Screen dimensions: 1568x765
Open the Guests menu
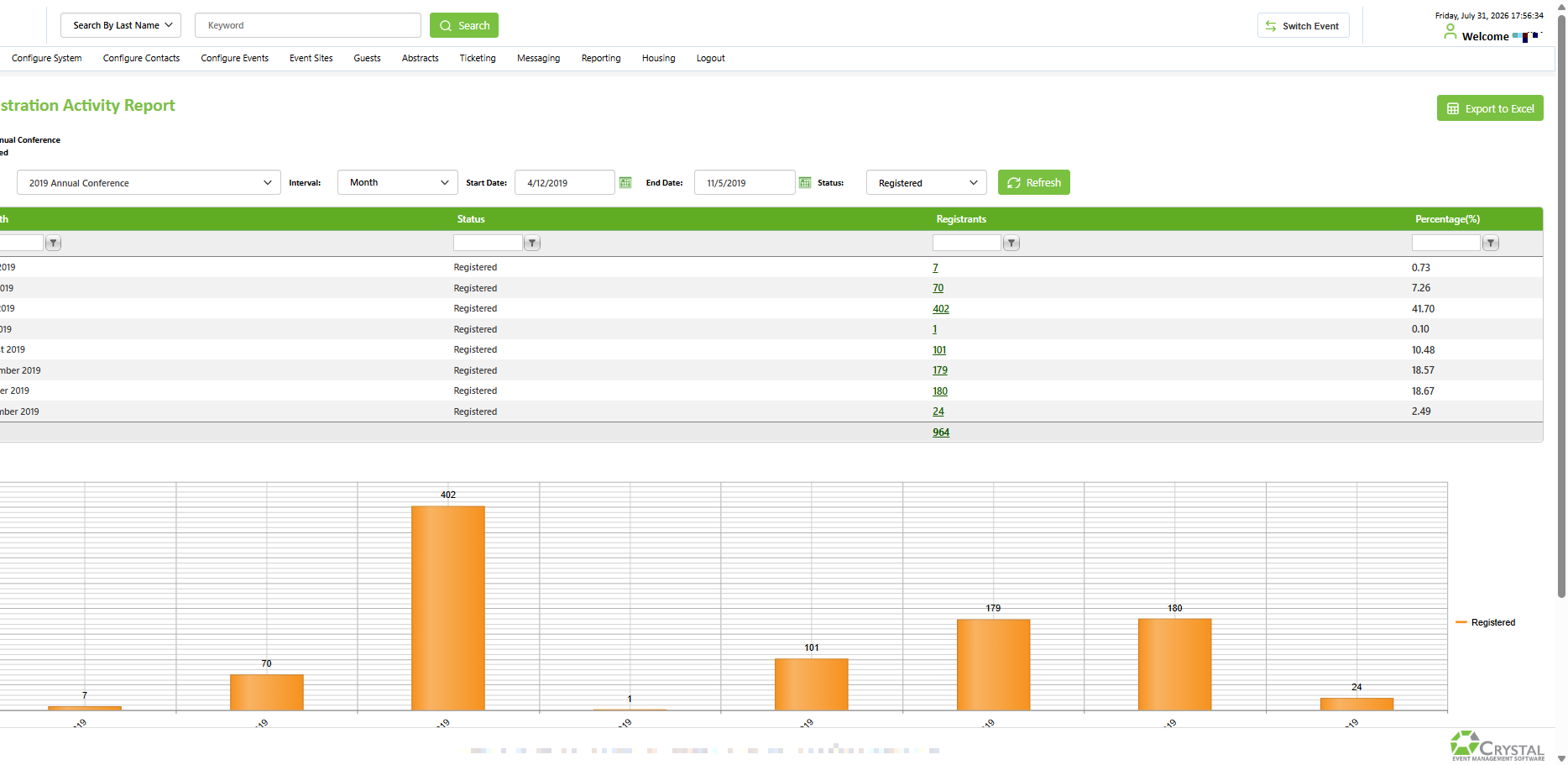click(368, 59)
